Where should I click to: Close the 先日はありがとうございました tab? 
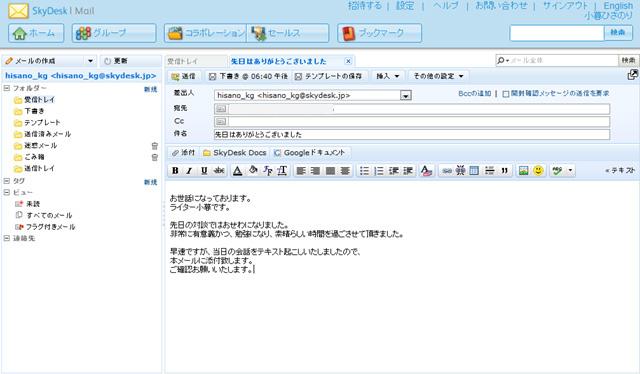pos(348,61)
